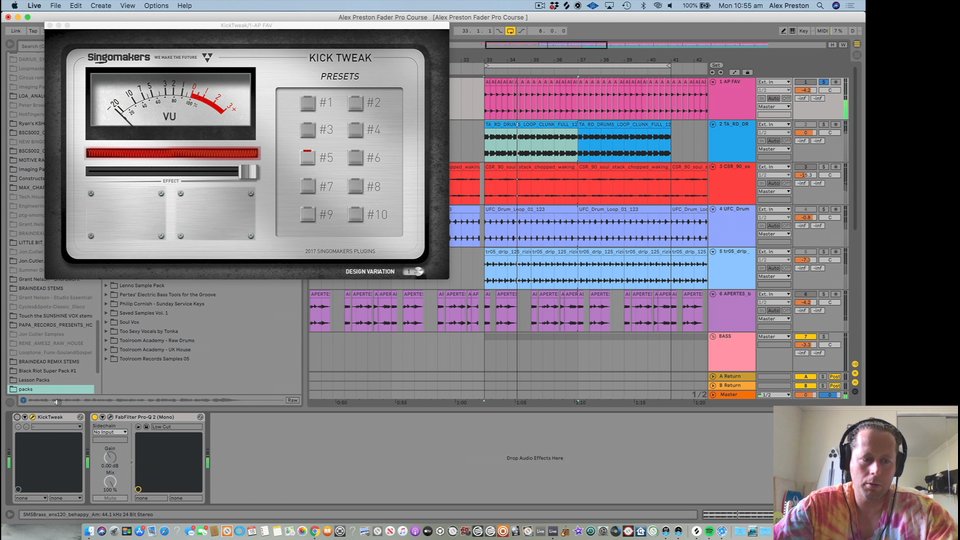The image size is (960, 540).
Task: Toggle the MIDI map mode button
Action: pos(822,31)
